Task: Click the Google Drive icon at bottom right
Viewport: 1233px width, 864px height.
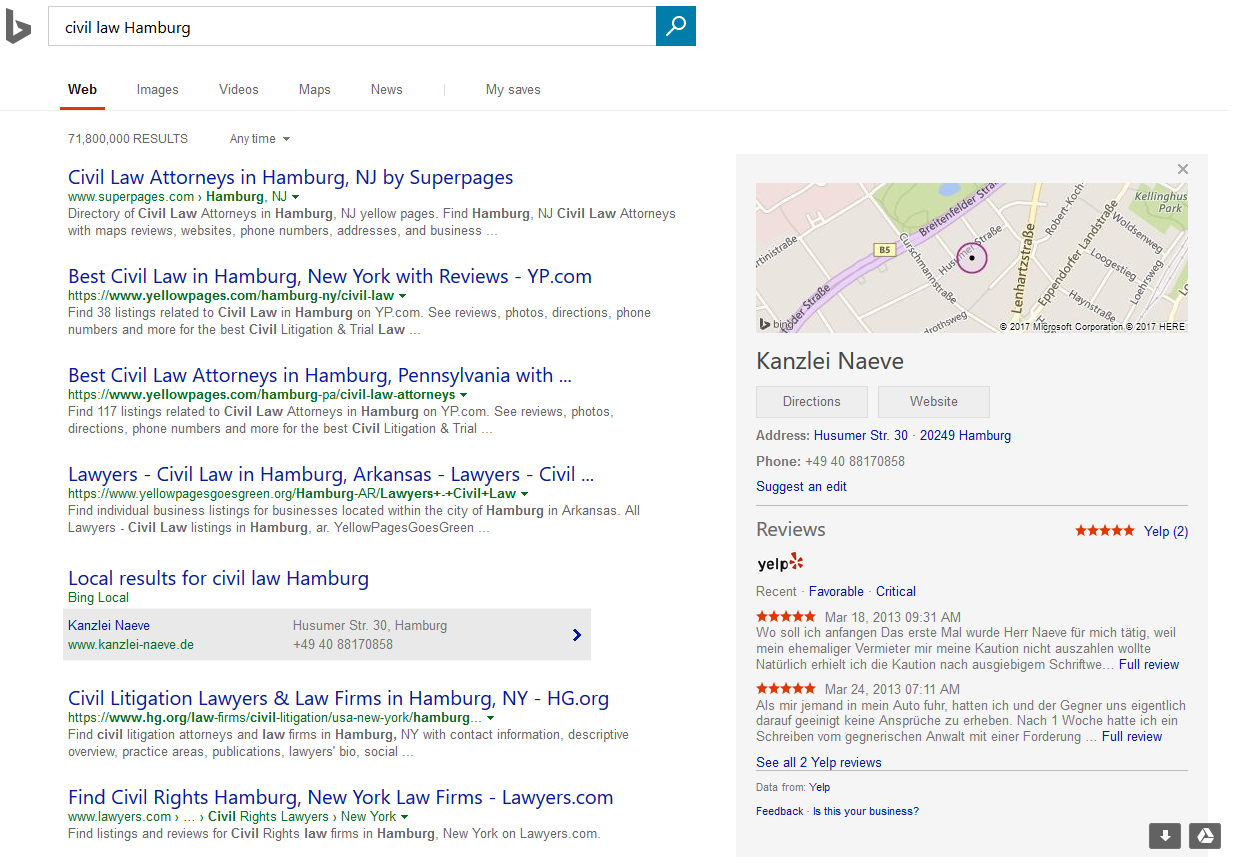Action: (1205, 836)
